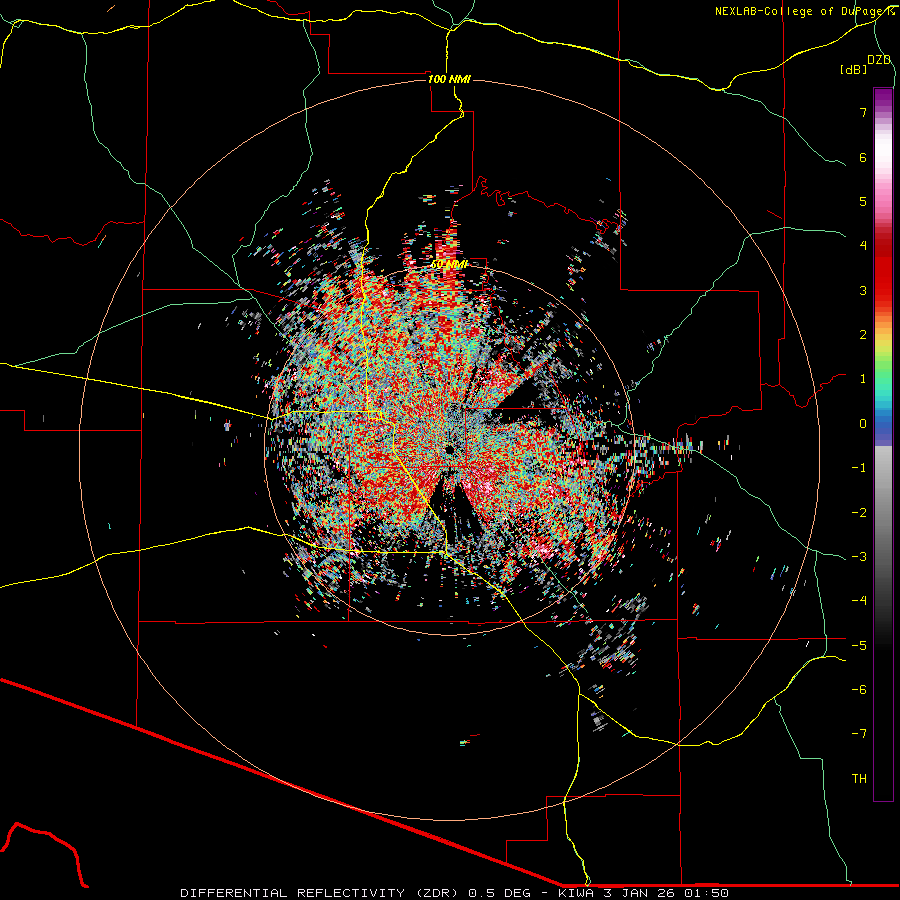Image resolution: width=900 pixels, height=900 pixels.
Task: Click the -4 value on color scale
Action: click(x=859, y=601)
